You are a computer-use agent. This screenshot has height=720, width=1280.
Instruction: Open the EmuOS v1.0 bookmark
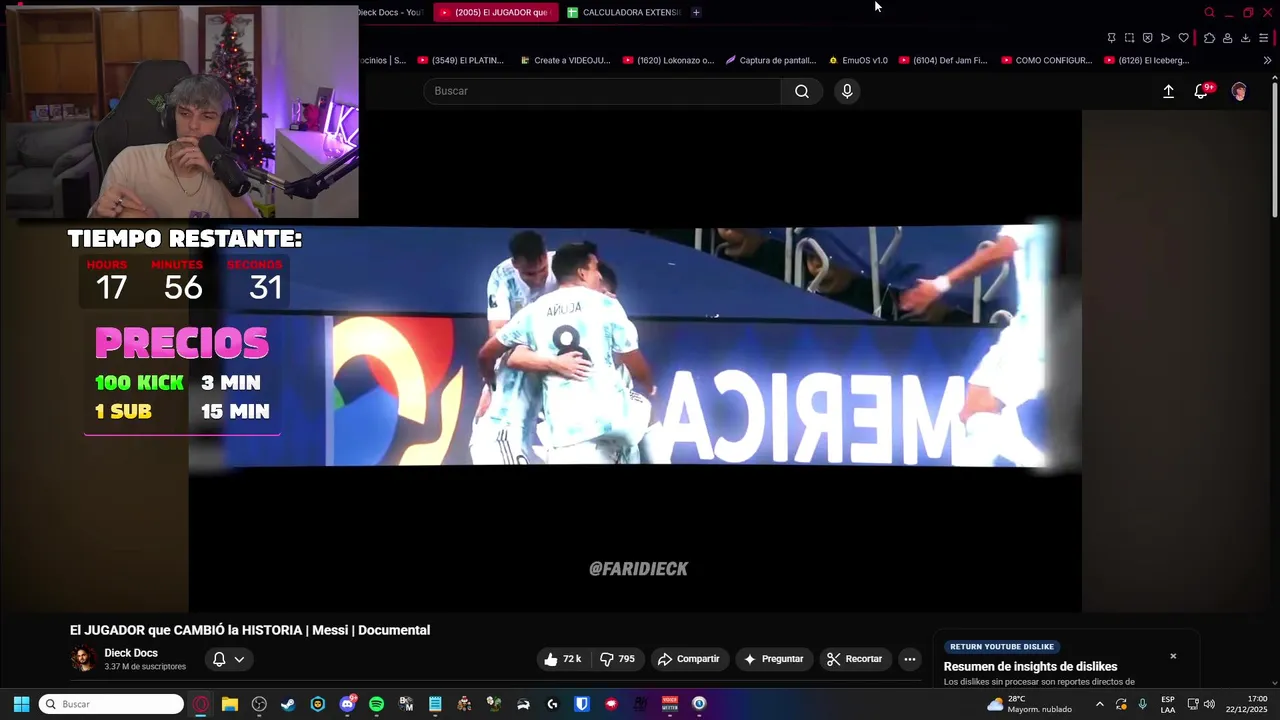[858, 60]
